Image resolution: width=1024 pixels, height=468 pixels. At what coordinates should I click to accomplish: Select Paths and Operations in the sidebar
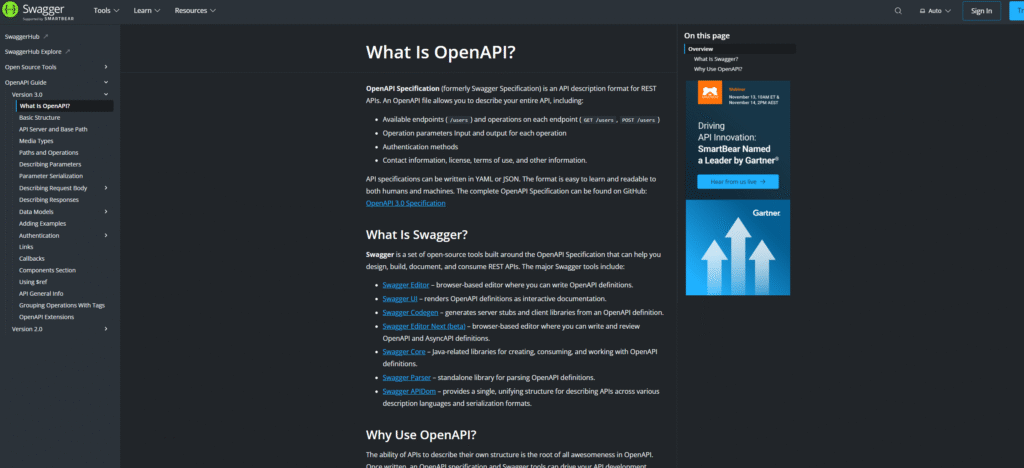[x=50, y=152]
